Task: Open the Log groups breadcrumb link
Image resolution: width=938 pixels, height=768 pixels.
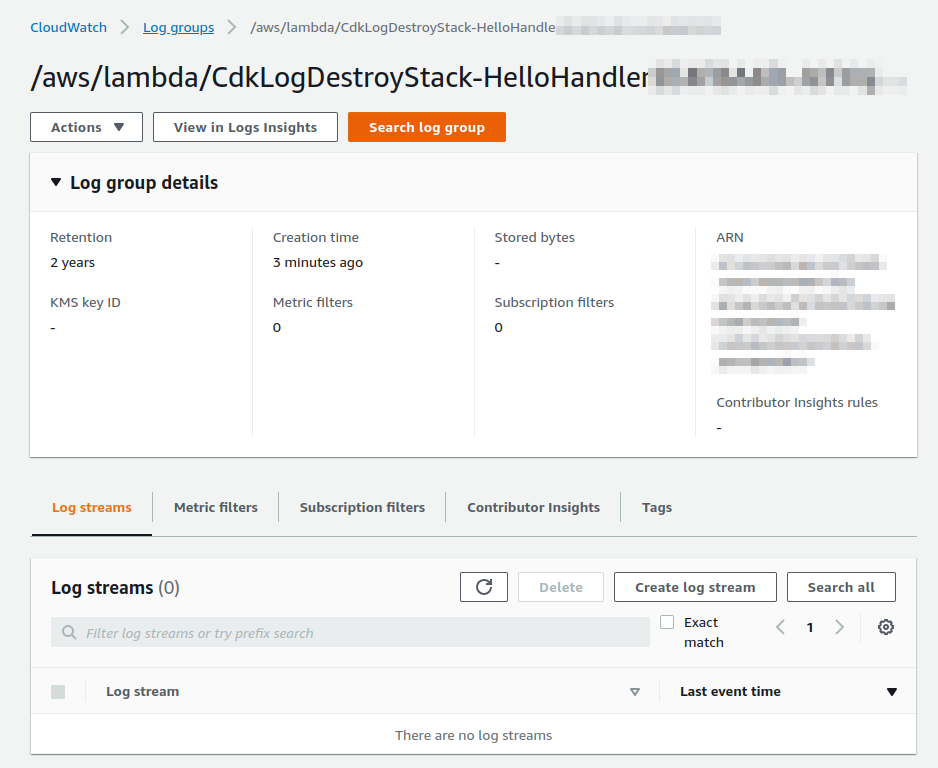Action: point(178,27)
